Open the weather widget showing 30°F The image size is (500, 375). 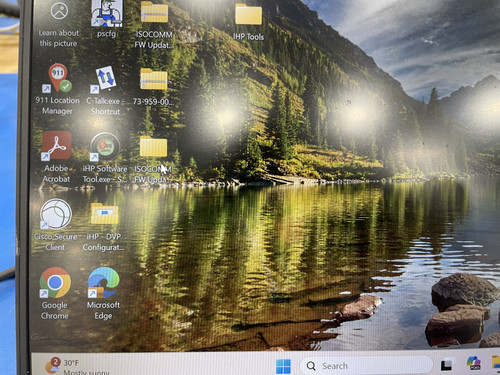(77, 366)
